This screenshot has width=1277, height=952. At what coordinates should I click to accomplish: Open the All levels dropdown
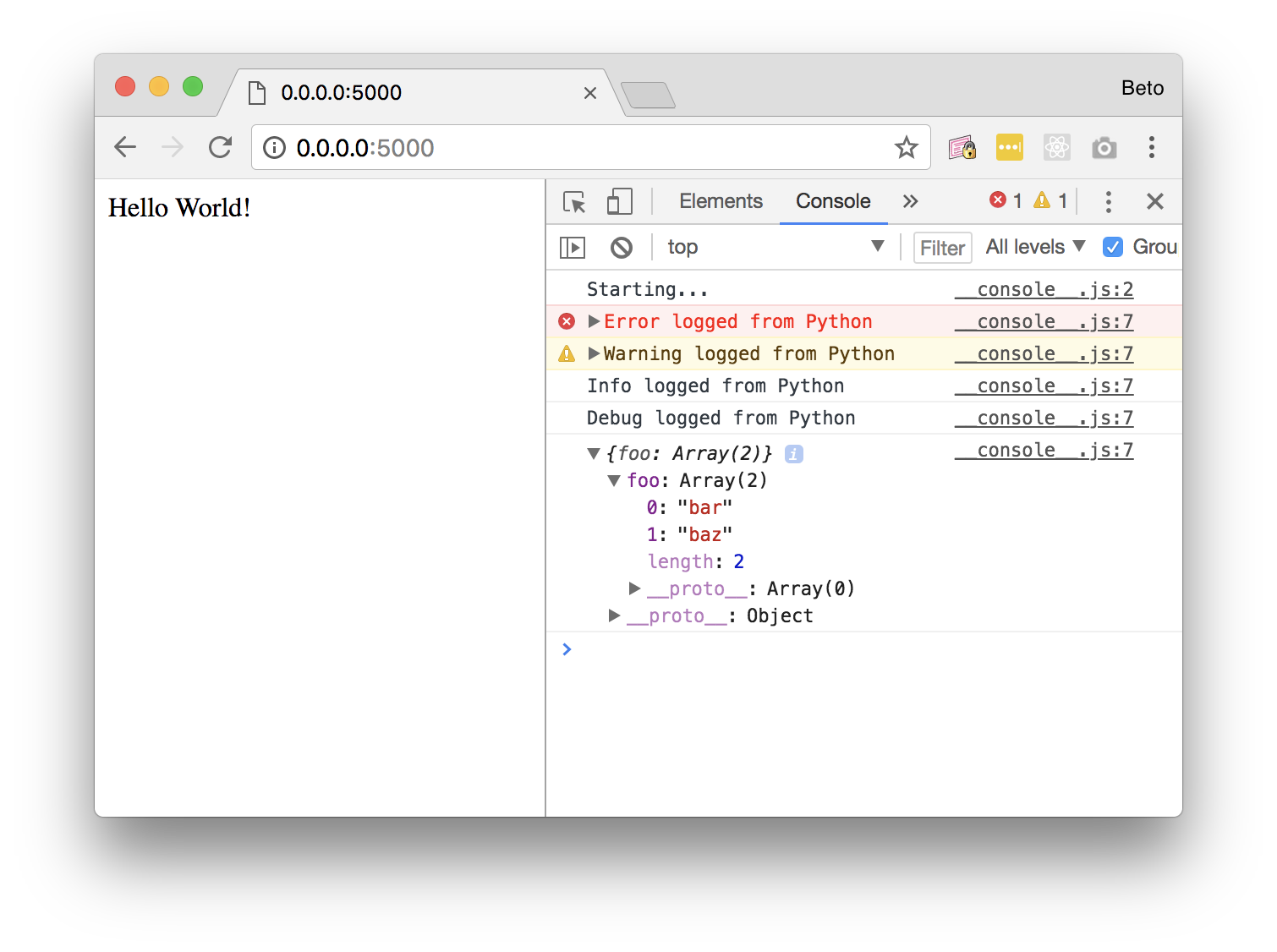(x=1035, y=247)
